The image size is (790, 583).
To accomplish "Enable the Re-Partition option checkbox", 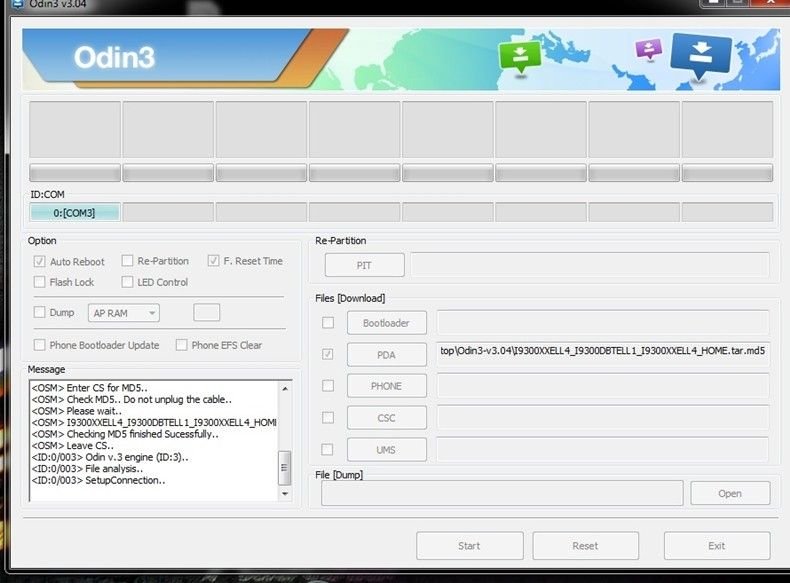I will click(x=127, y=261).
